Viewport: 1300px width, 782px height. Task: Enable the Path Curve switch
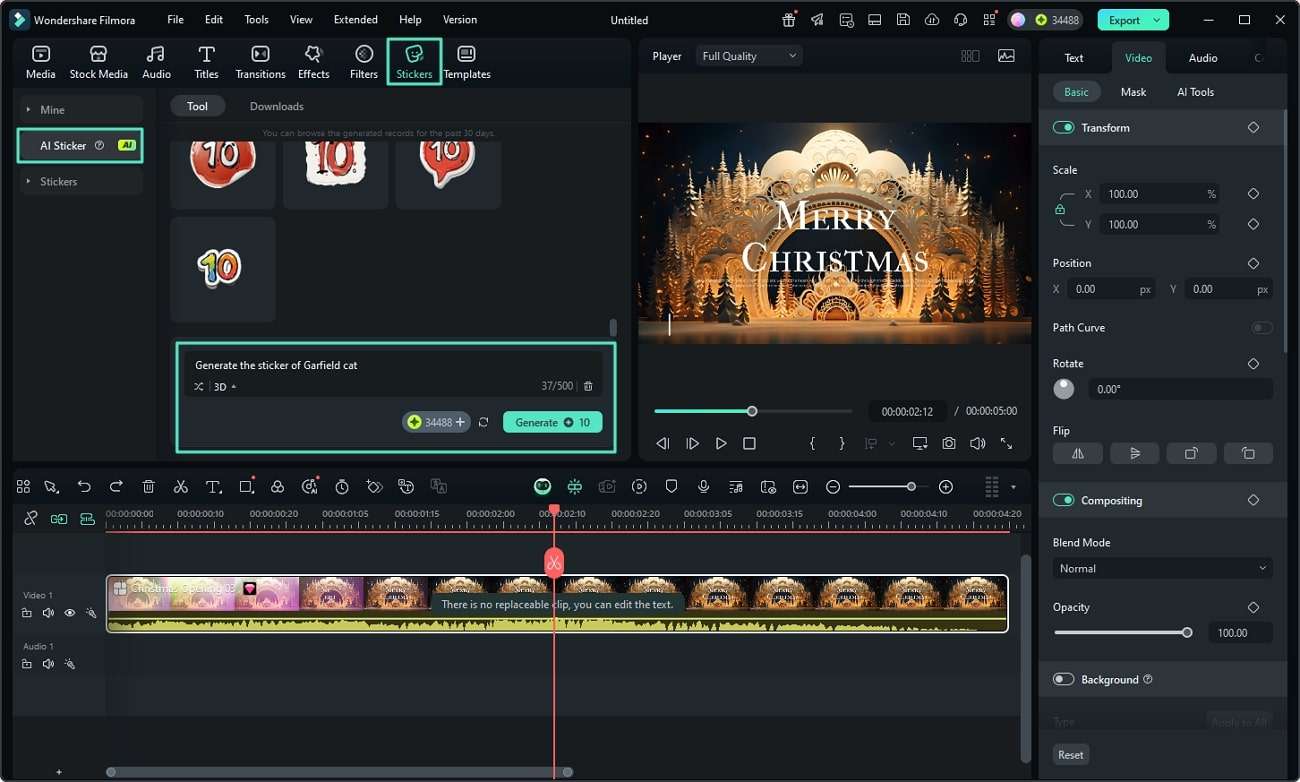pos(1262,328)
